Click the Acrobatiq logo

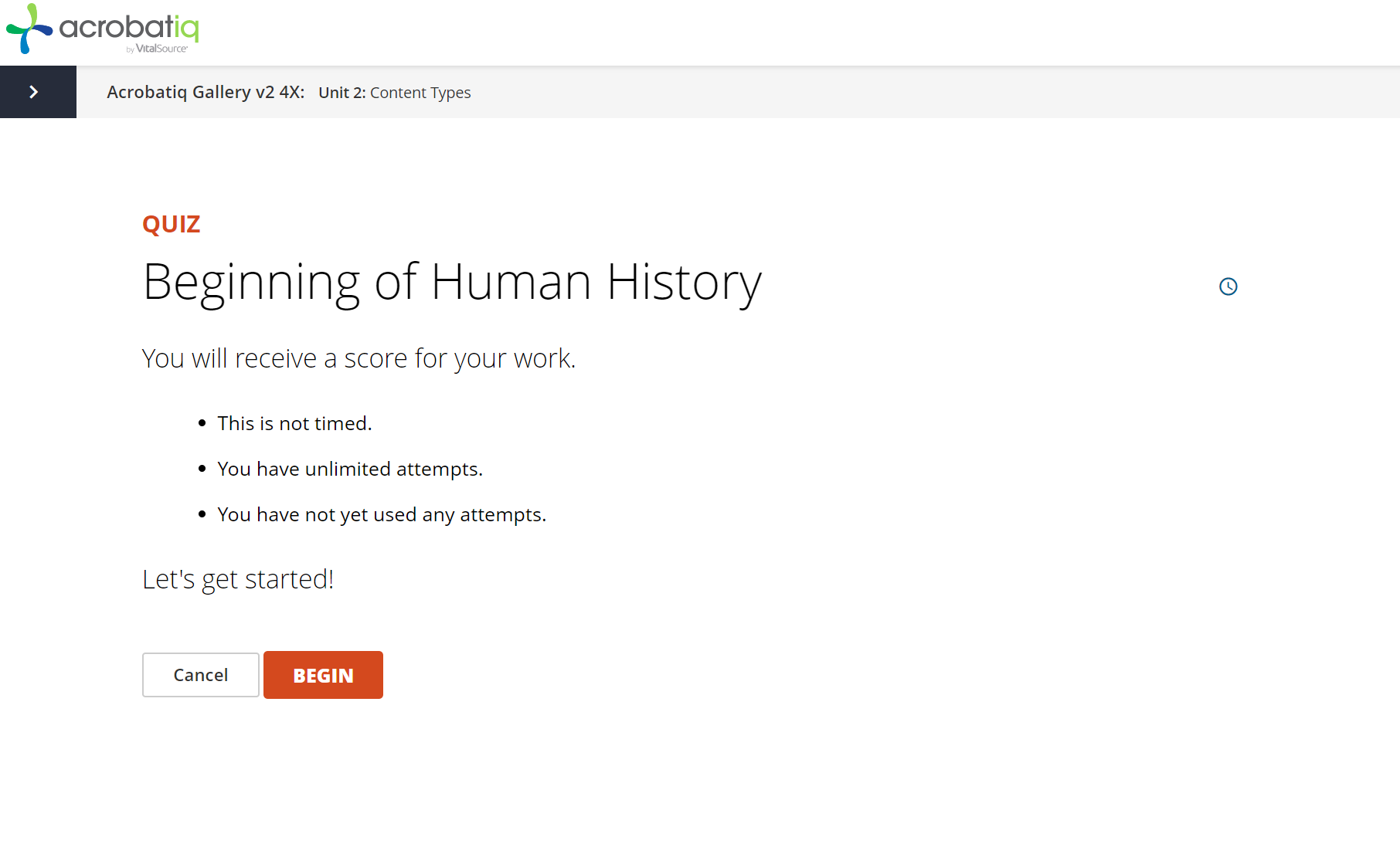pyautogui.click(x=103, y=29)
